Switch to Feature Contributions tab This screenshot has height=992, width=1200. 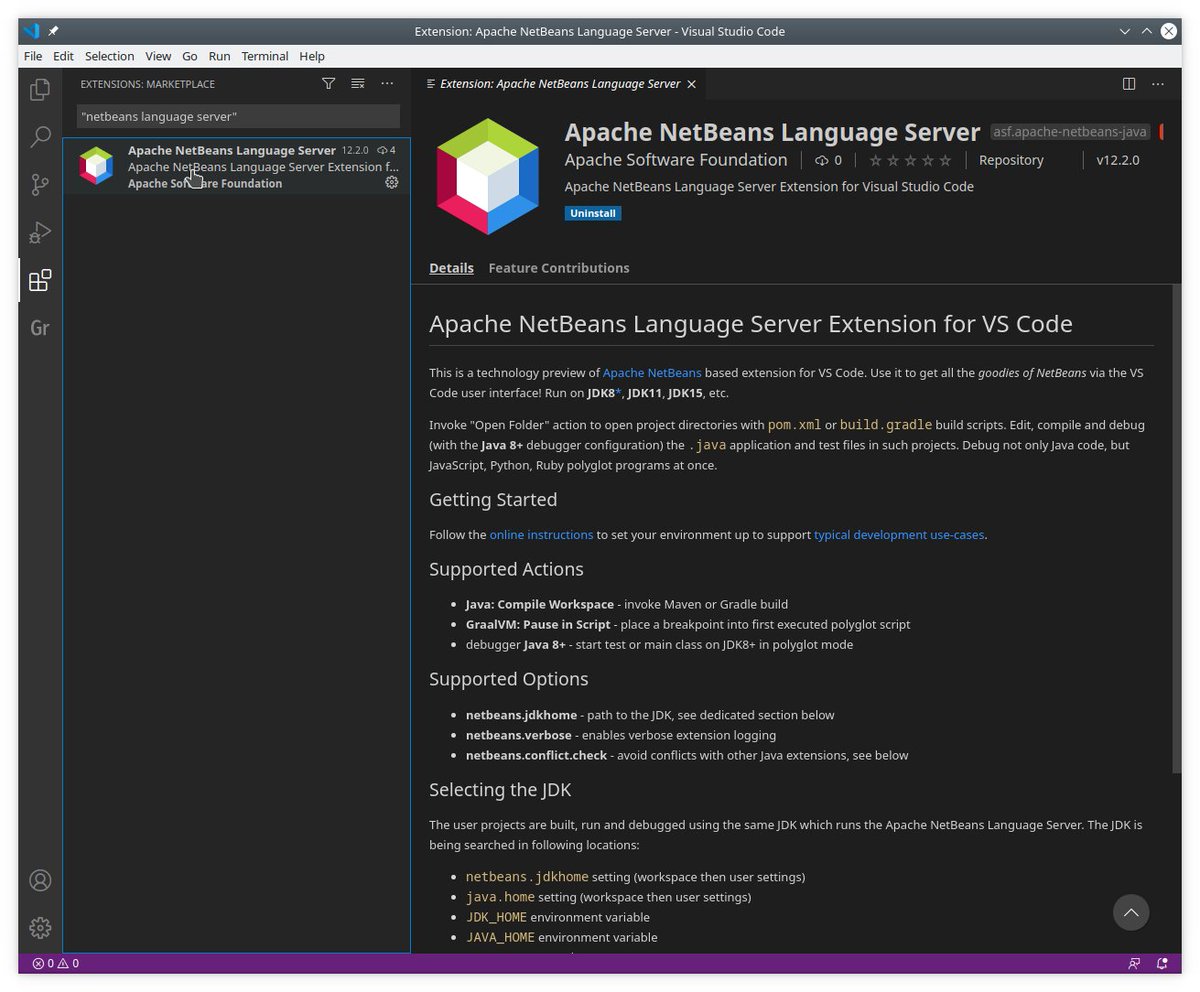[559, 268]
